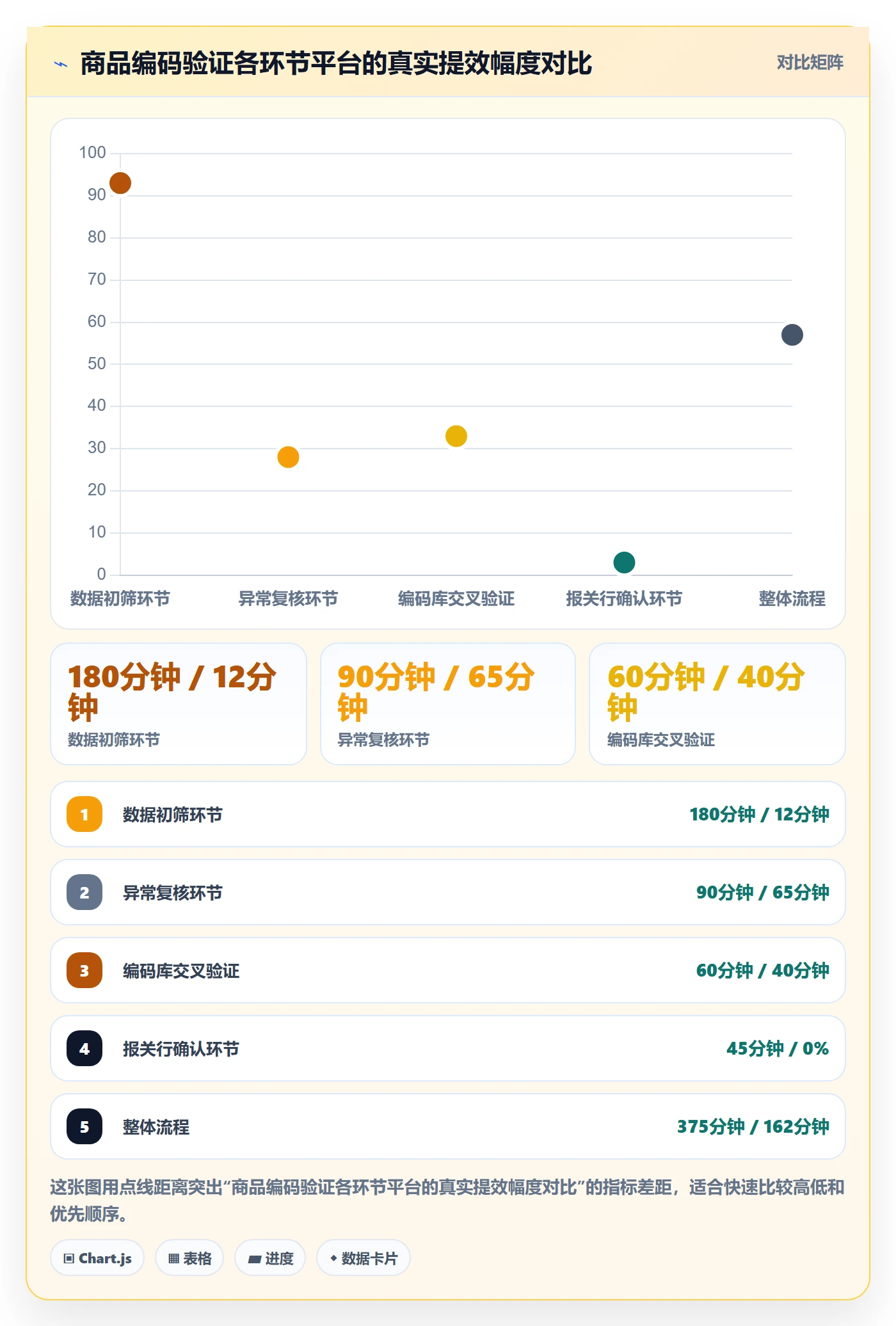Click the lightning icon beside the title
The height and width of the screenshot is (1326, 896).
click(x=61, y=64)
